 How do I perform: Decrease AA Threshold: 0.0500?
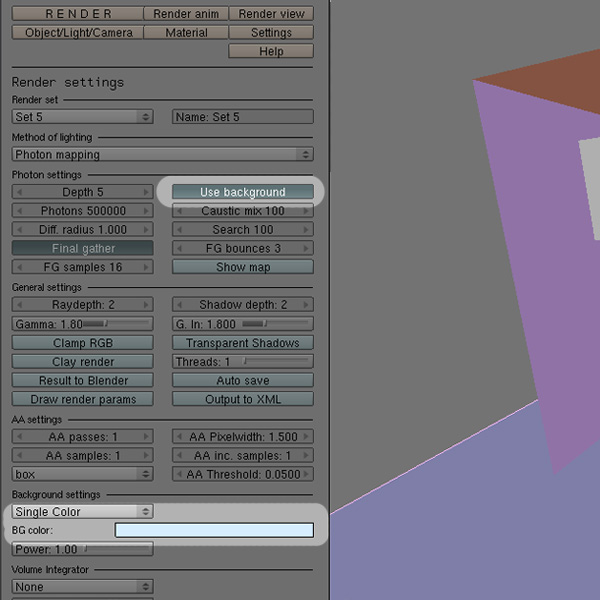(x=179, y=474)
